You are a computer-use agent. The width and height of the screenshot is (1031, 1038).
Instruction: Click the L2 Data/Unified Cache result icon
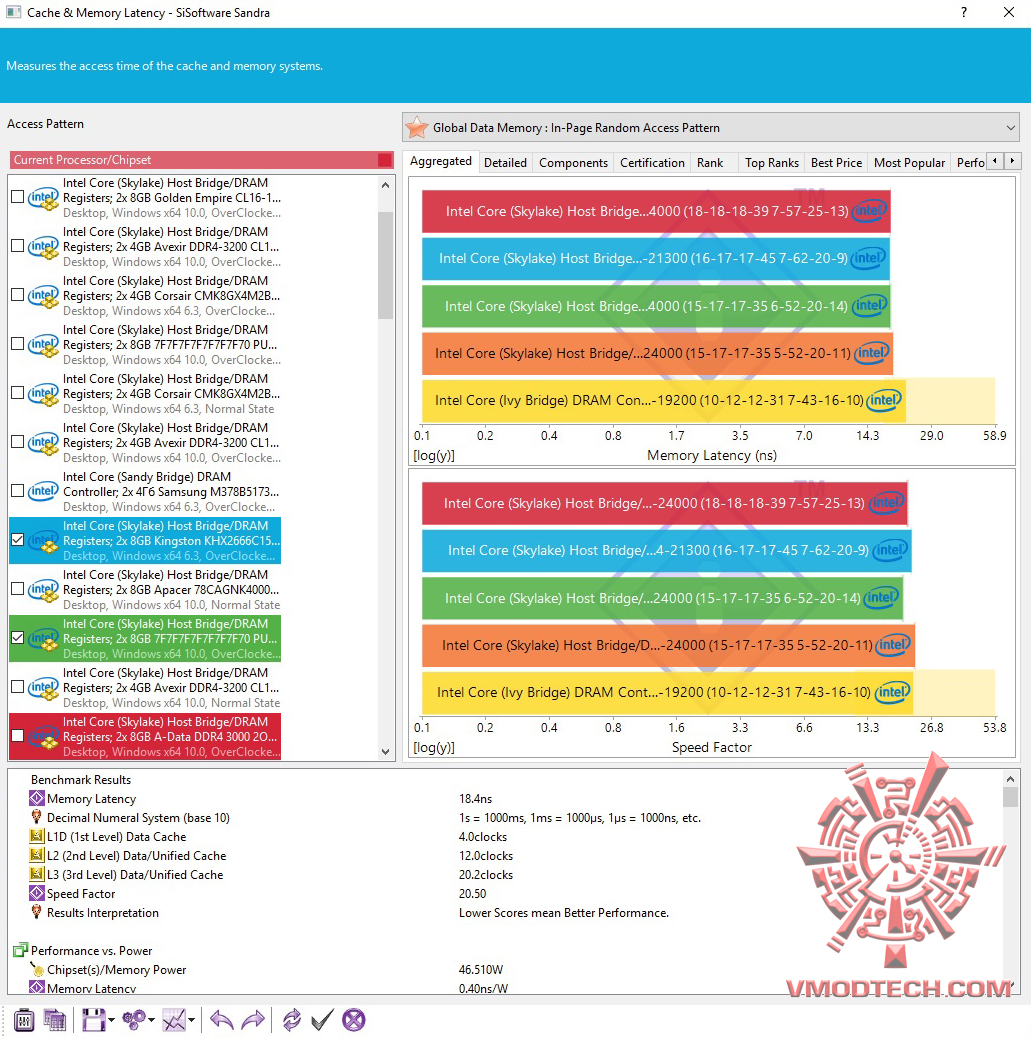click(36, 855)
